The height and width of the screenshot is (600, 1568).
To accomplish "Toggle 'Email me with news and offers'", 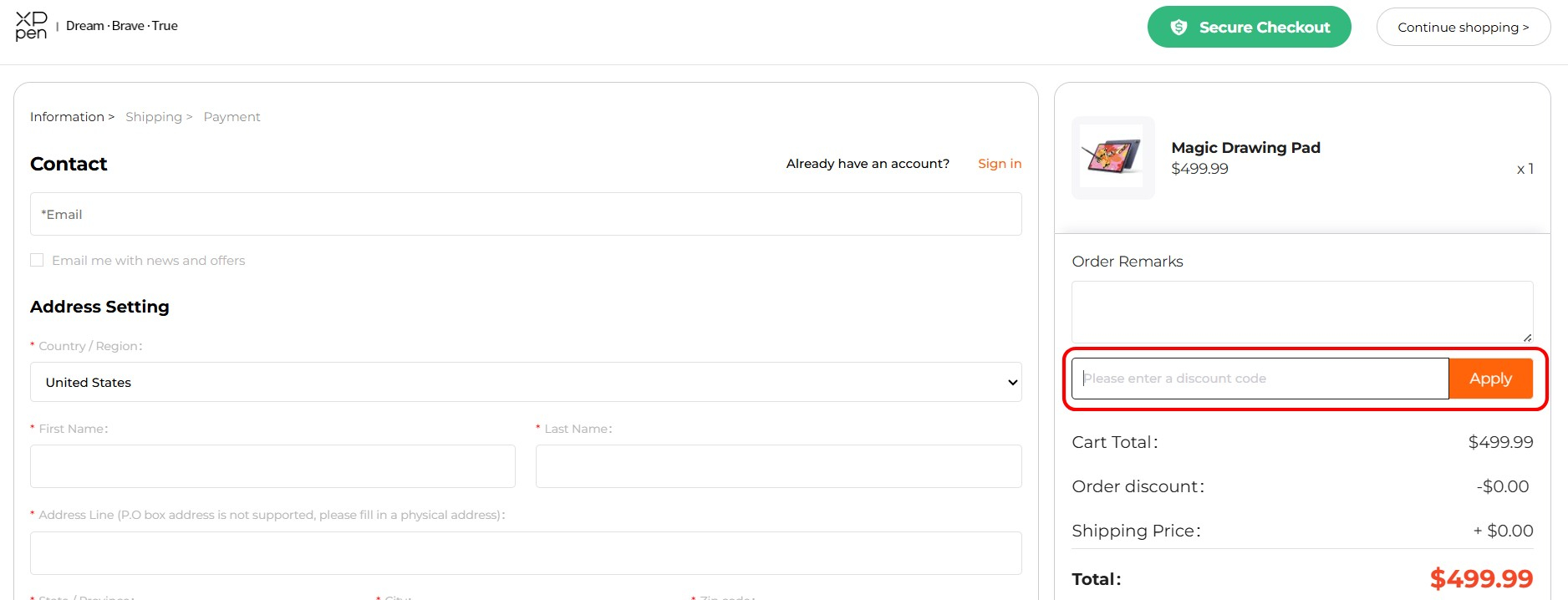I will (x=37, y=261).
